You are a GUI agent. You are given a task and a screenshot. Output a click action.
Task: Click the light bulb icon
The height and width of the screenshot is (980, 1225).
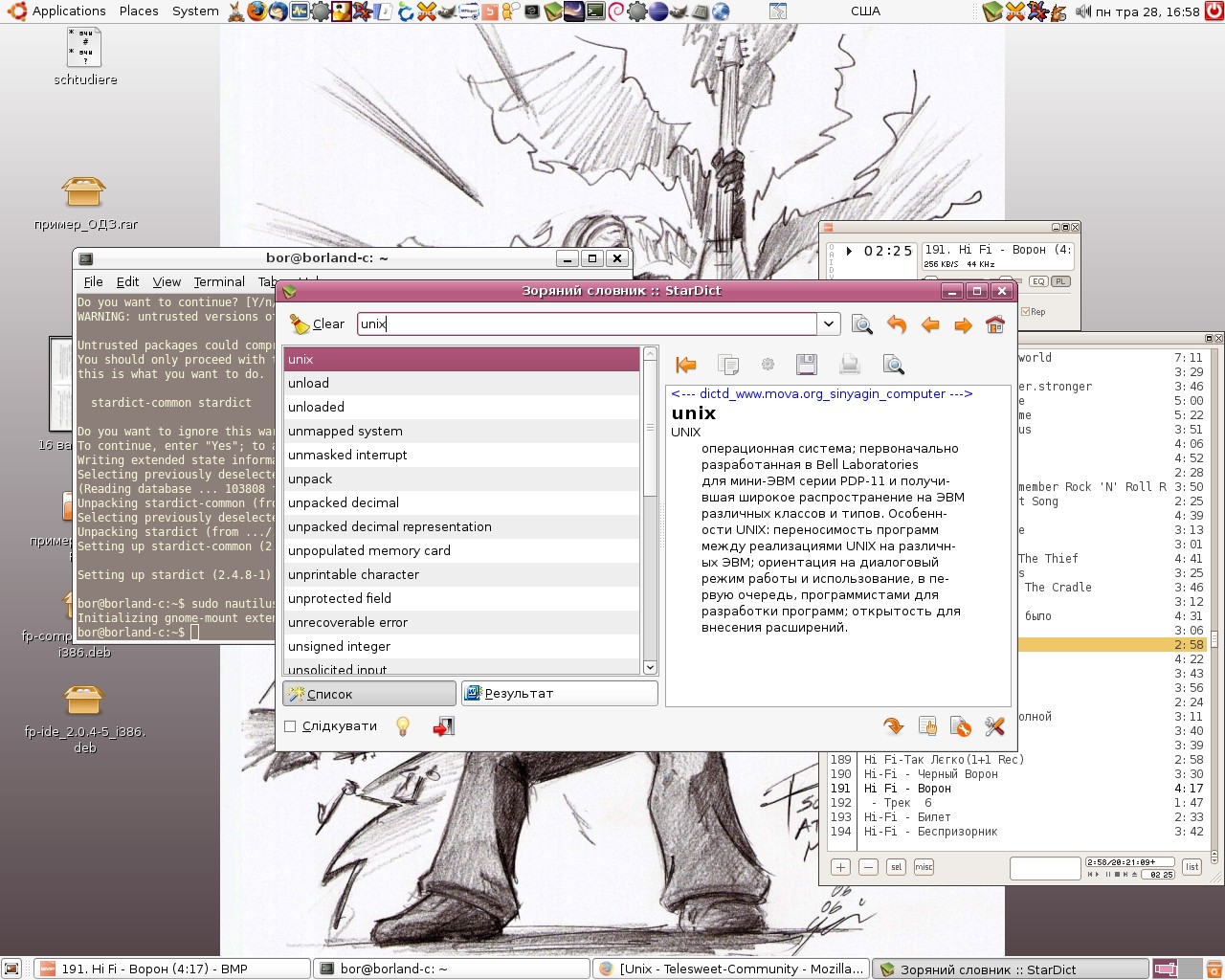pyautogui.click(x=403, y=726)
